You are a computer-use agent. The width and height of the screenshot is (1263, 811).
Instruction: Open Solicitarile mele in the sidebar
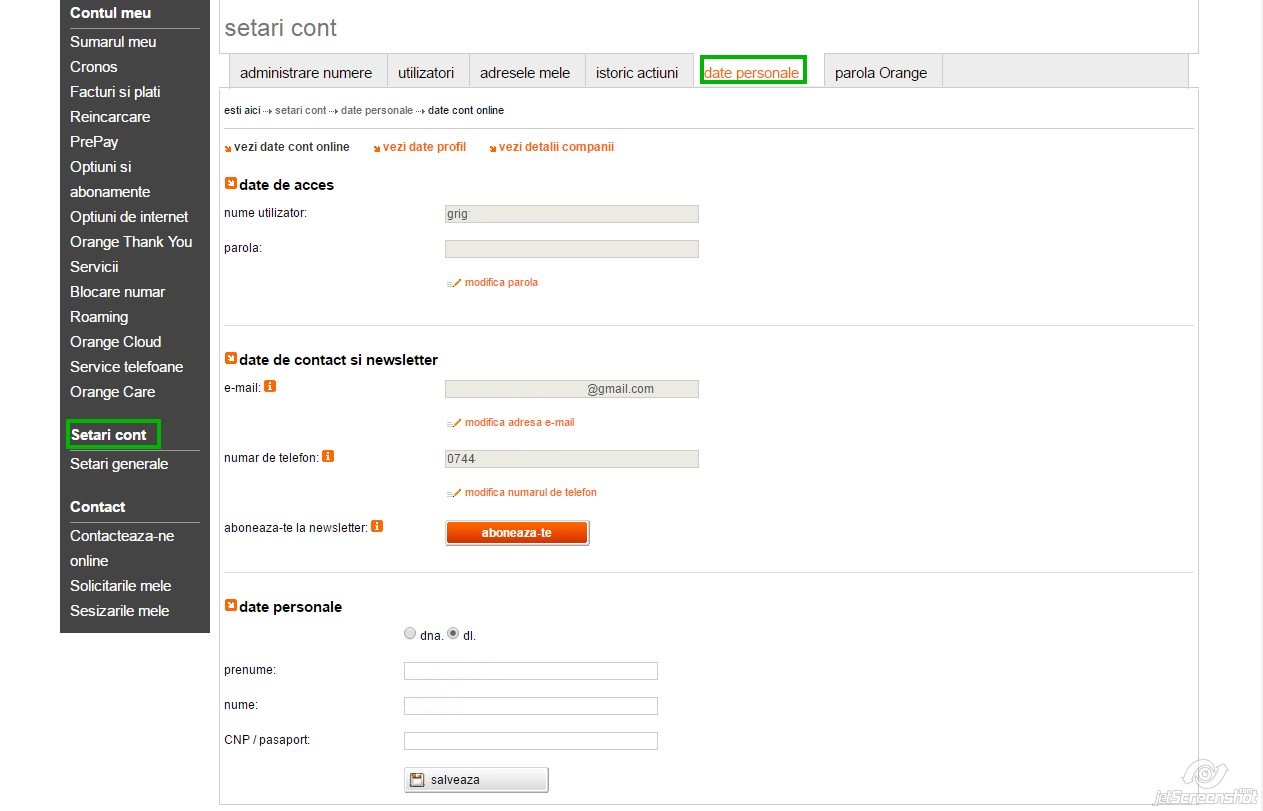(121, 586)
